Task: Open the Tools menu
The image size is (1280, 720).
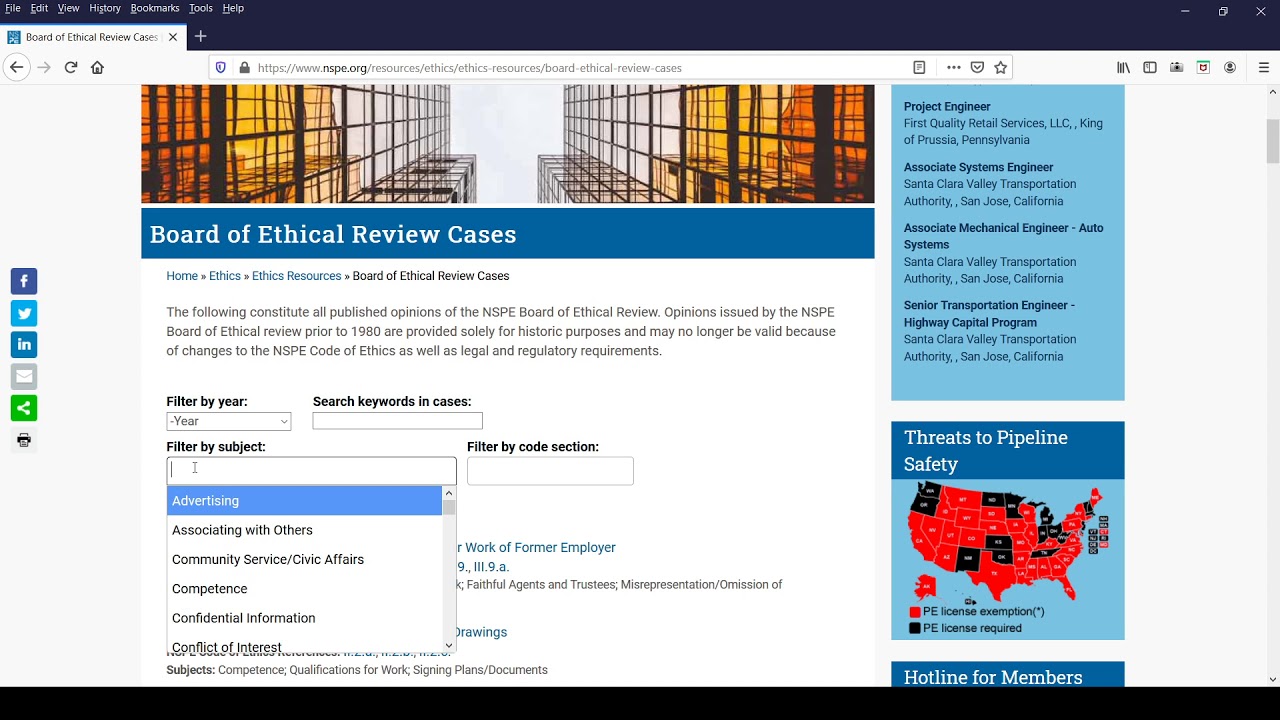Action: tap(201, 8)
